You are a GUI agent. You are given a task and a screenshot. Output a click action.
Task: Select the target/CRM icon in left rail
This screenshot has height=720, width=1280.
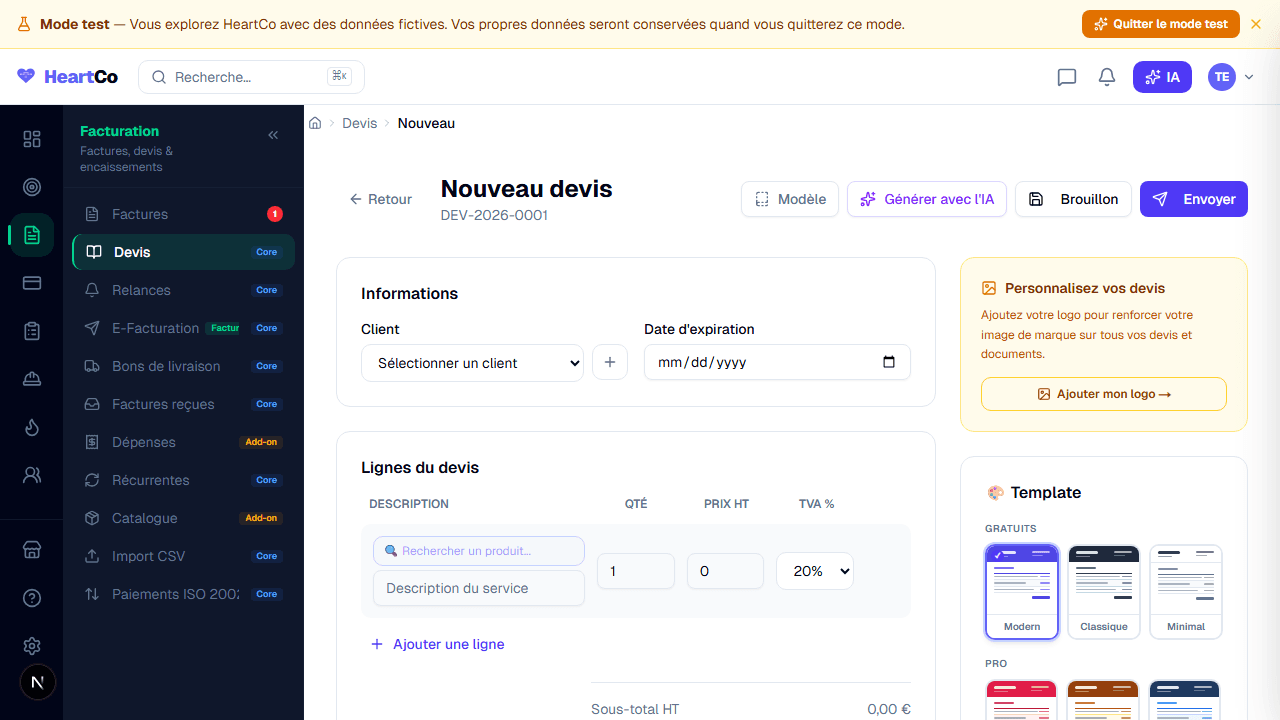(x=31, y=187)
